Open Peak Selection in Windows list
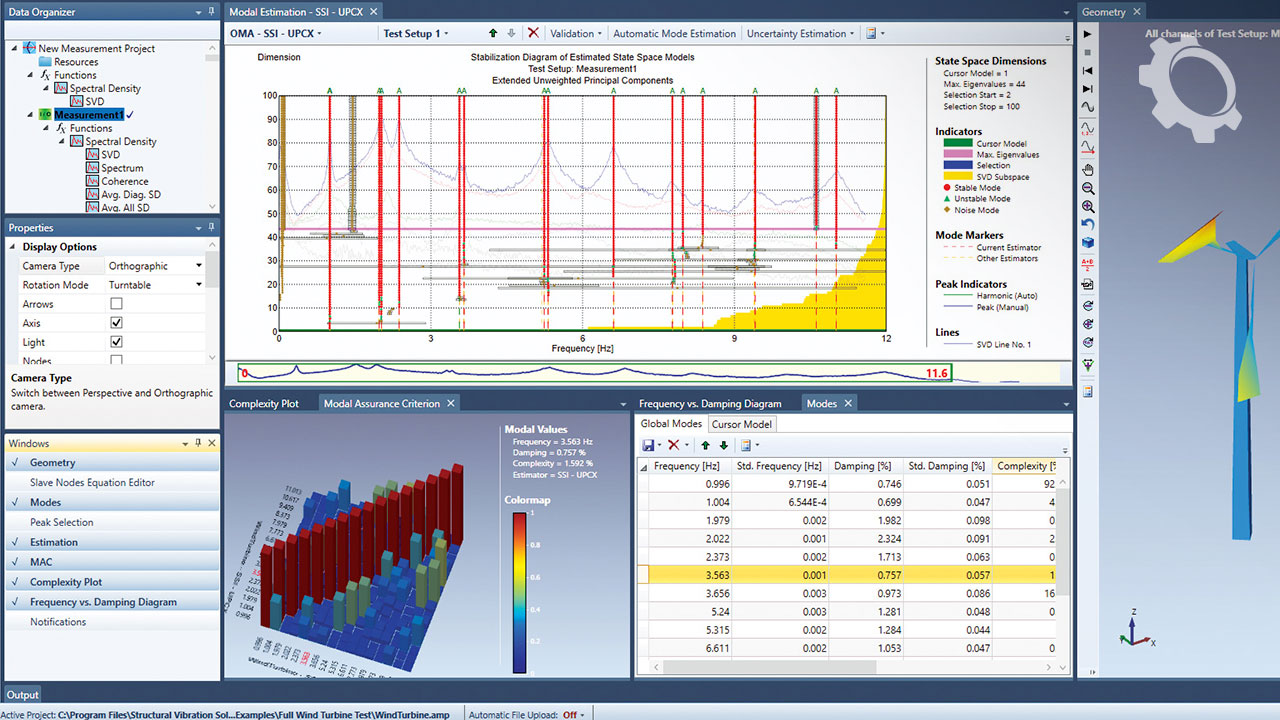Viewport: 1280px width, 720px height. [62, 522]
